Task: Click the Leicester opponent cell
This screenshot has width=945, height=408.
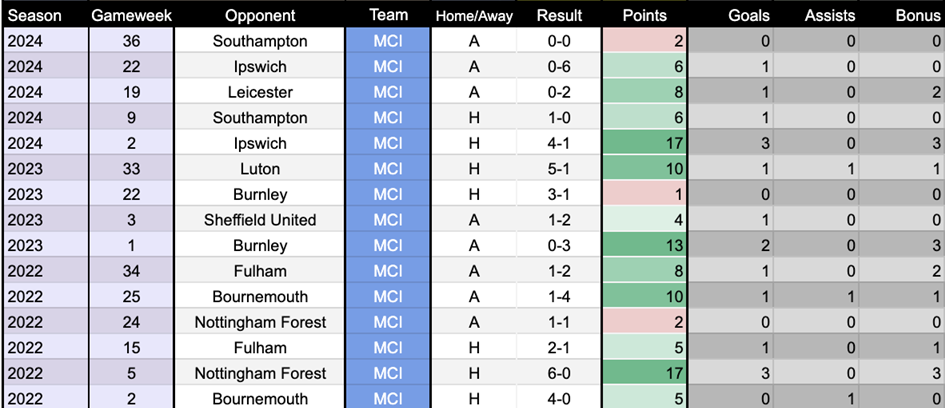Action: pyautogui.click(x=259, y=92)
